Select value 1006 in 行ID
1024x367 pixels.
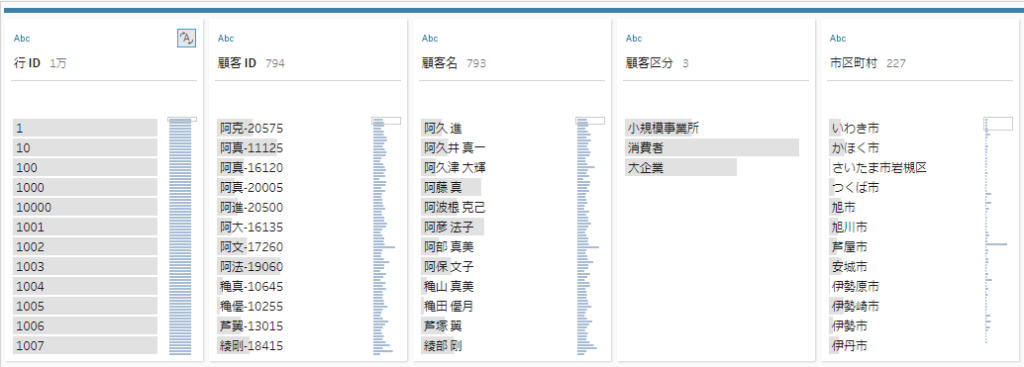click(x=85, y=326)
